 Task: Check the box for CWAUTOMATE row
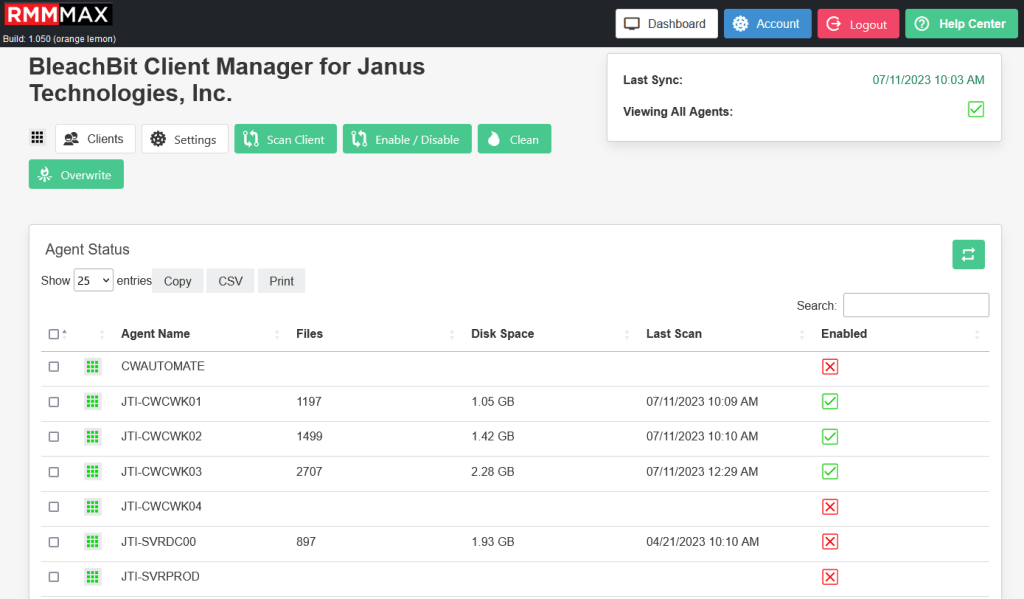point(54,366)
